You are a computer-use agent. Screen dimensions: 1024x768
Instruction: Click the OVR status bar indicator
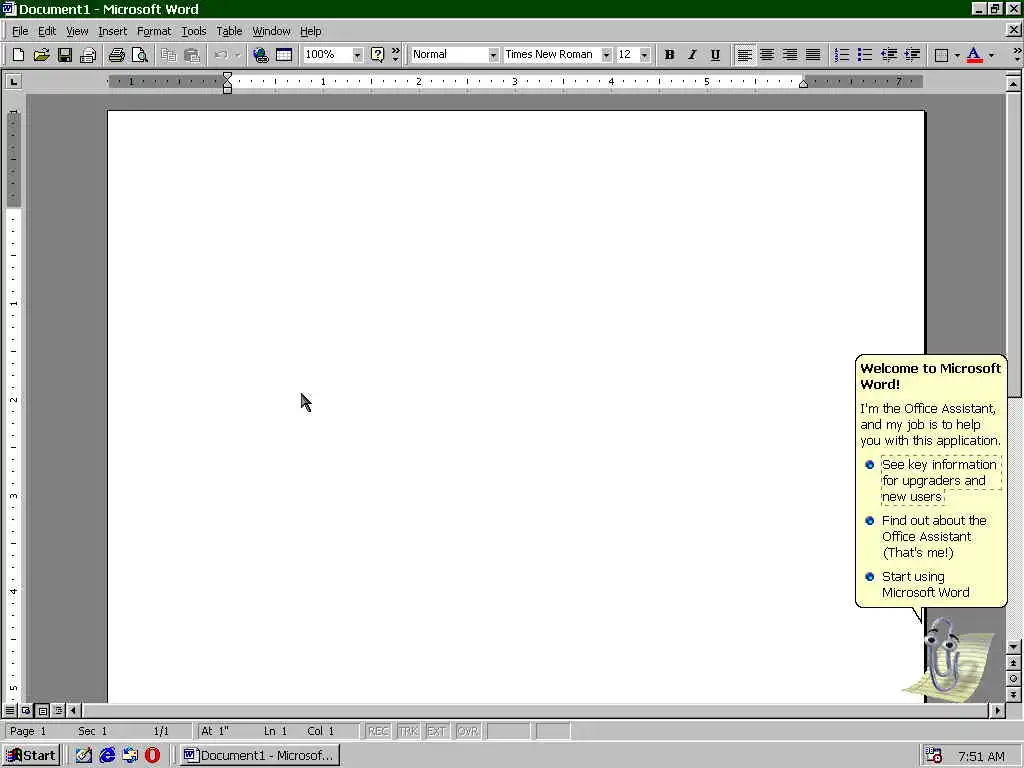(468, 731)
